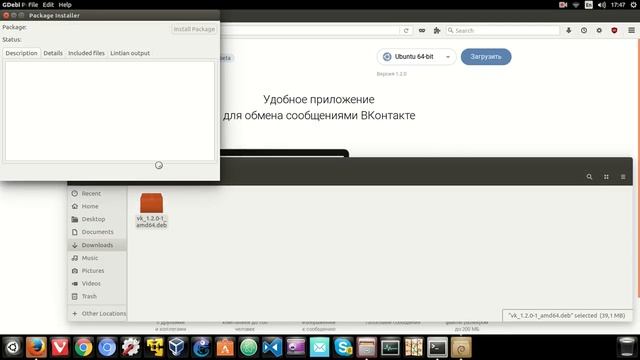Image resolution: width=640 pixels, height=360 pixels.
Task: Open the file cabinet Files icon in dock
Action: (x=367, y=347)
